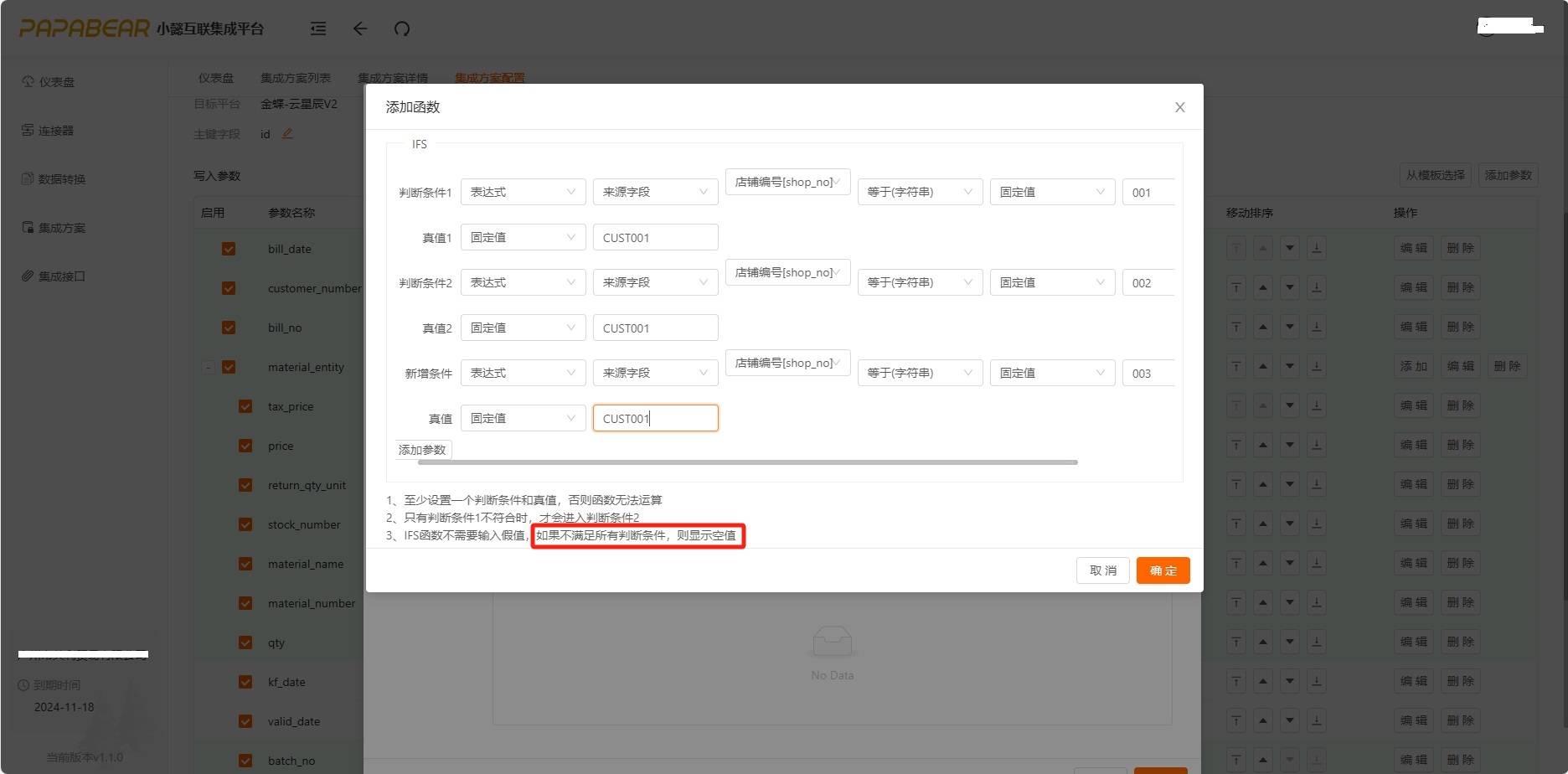Click move-down arrow in bill_no row

pos(1290,327)
